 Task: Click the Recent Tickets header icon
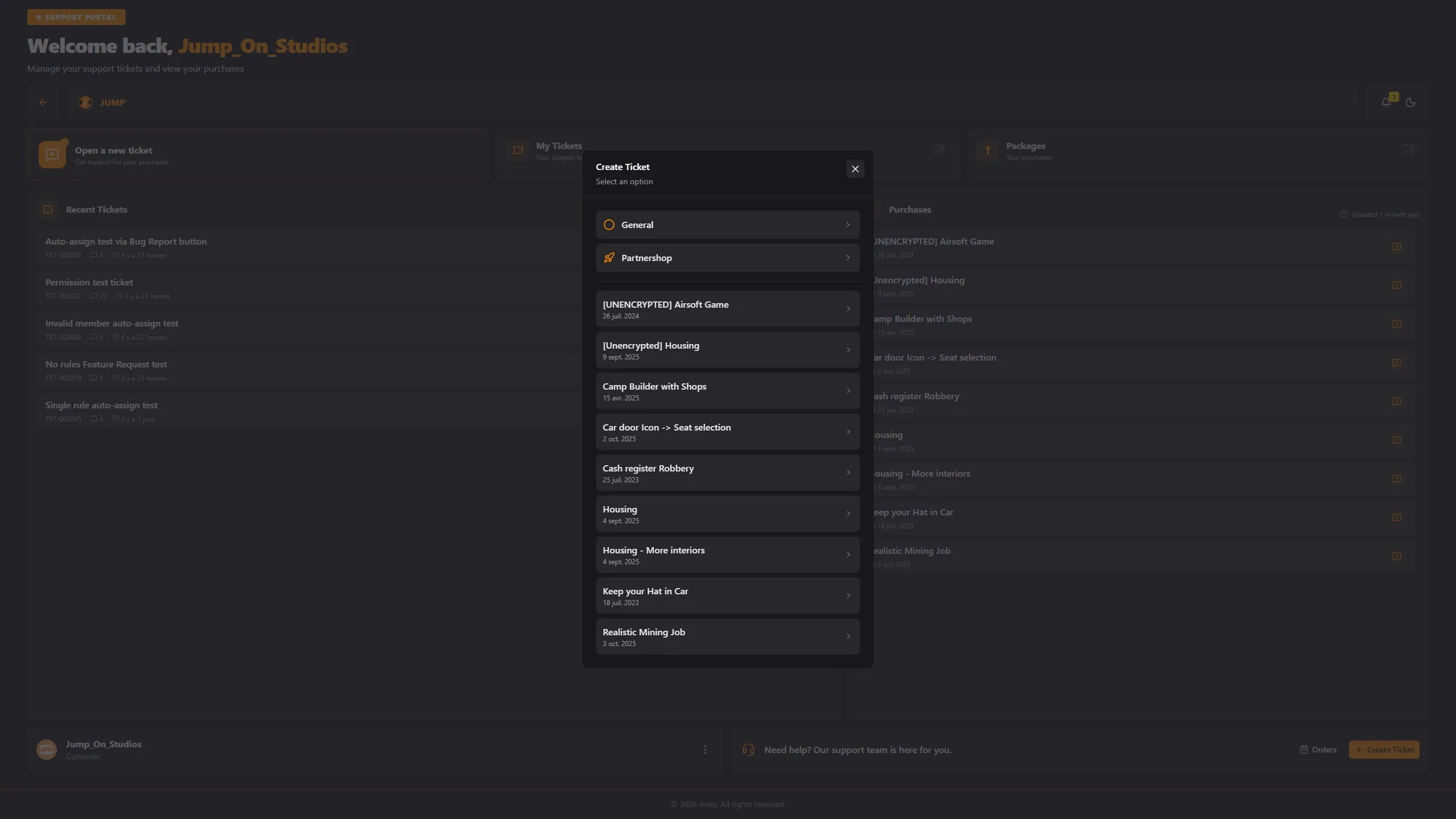click(48, 209)
